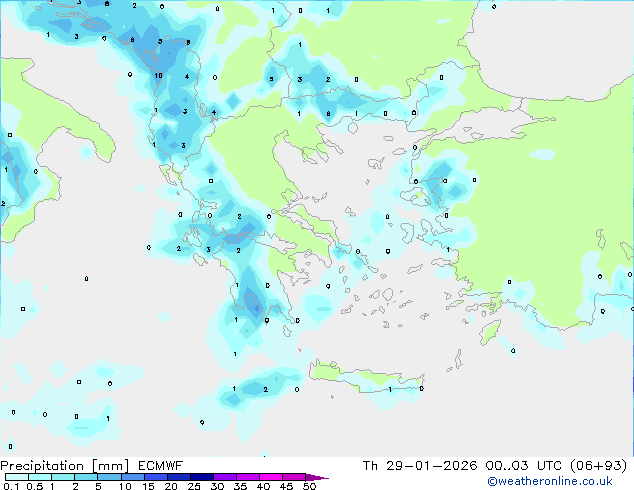Click the 'Th 29-01-2026' date text
Screen dimensions: 634x490
(420, 466)
